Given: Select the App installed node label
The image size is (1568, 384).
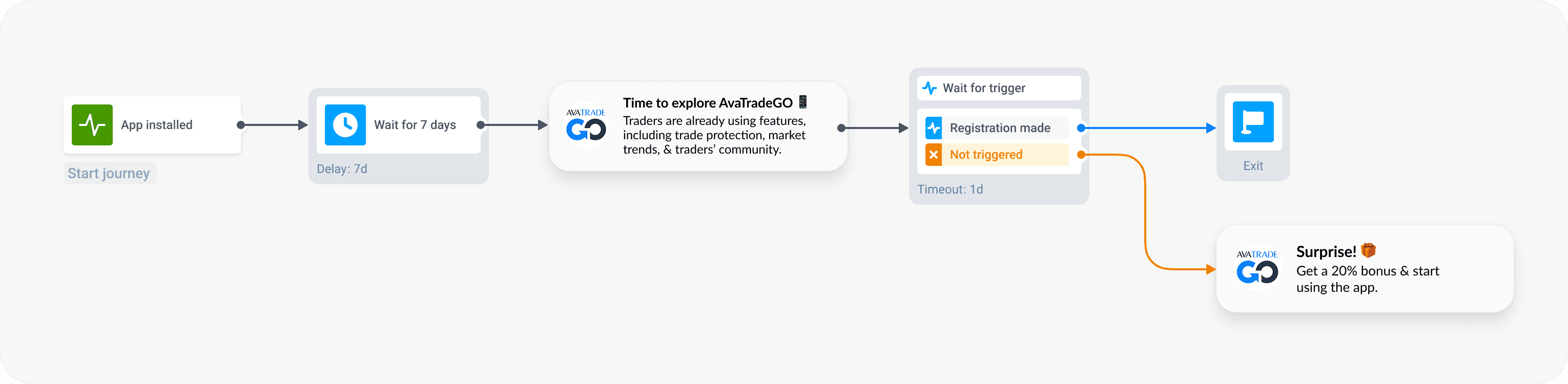Looking at the screenshot, I should click(x=156, y=125).
